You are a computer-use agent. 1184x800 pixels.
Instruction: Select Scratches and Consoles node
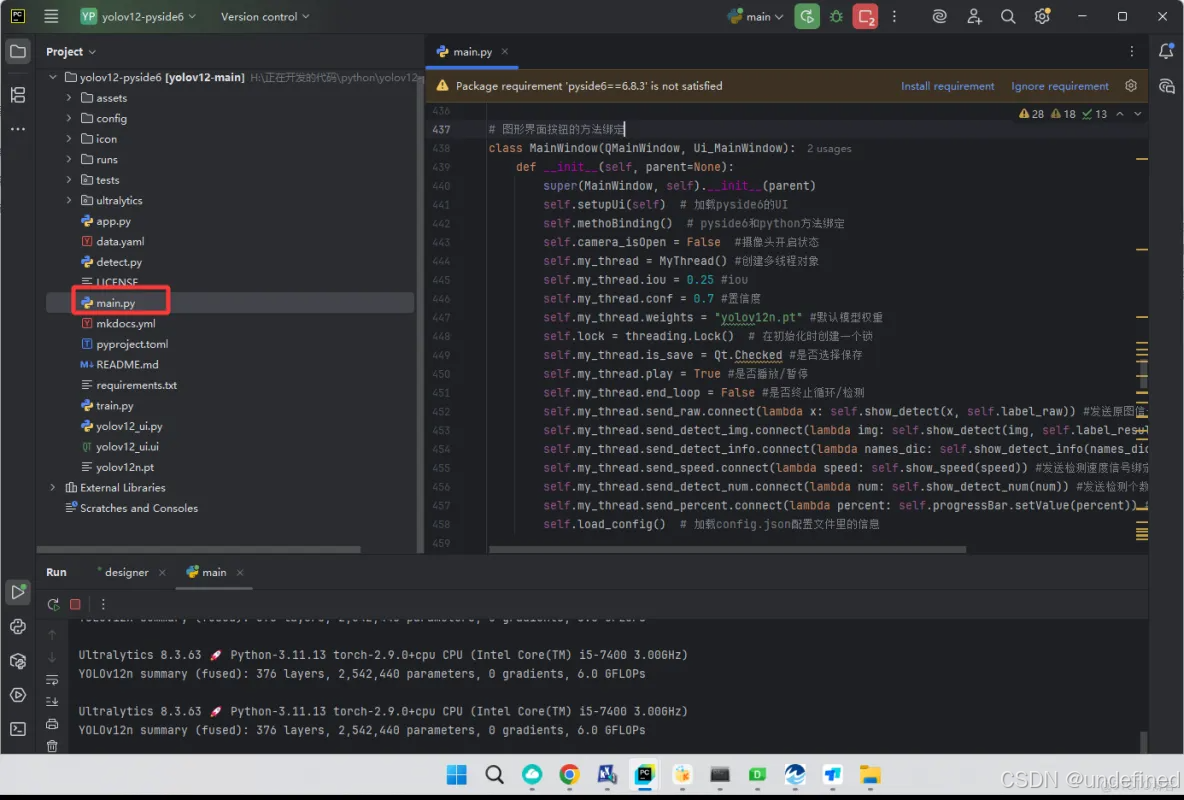pos(138,508)
